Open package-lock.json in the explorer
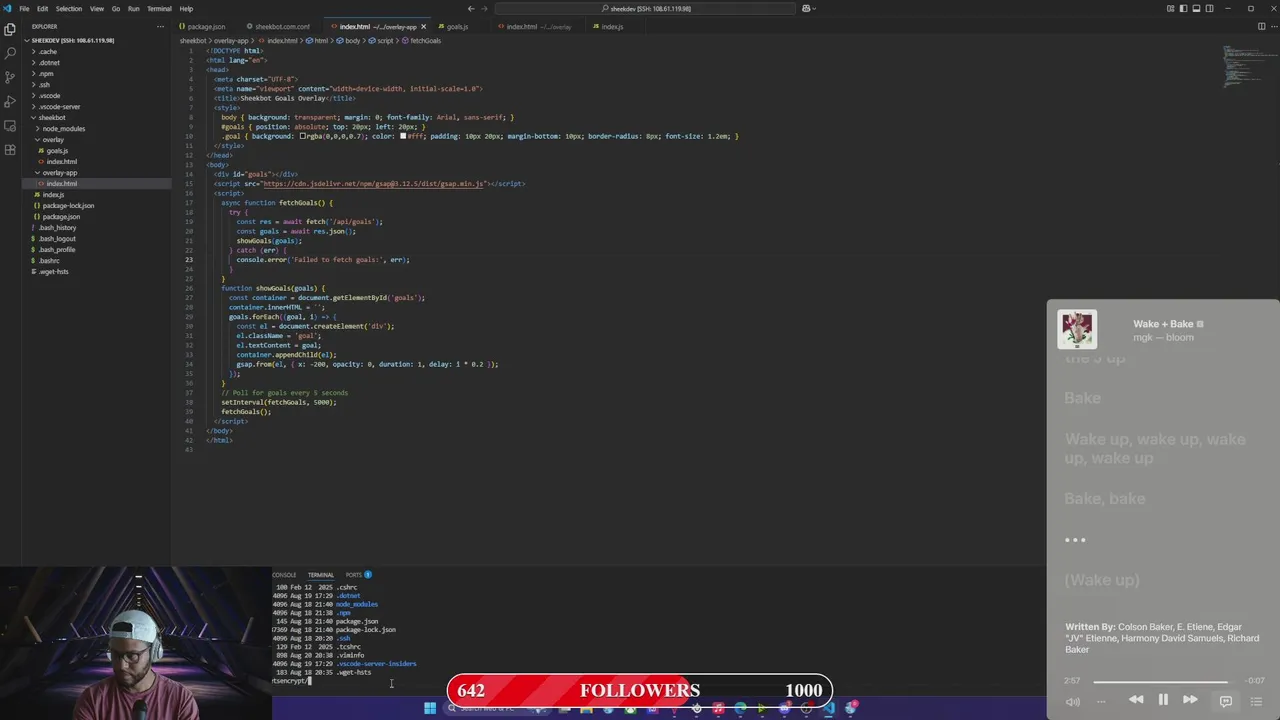 (x=68, y=205)
